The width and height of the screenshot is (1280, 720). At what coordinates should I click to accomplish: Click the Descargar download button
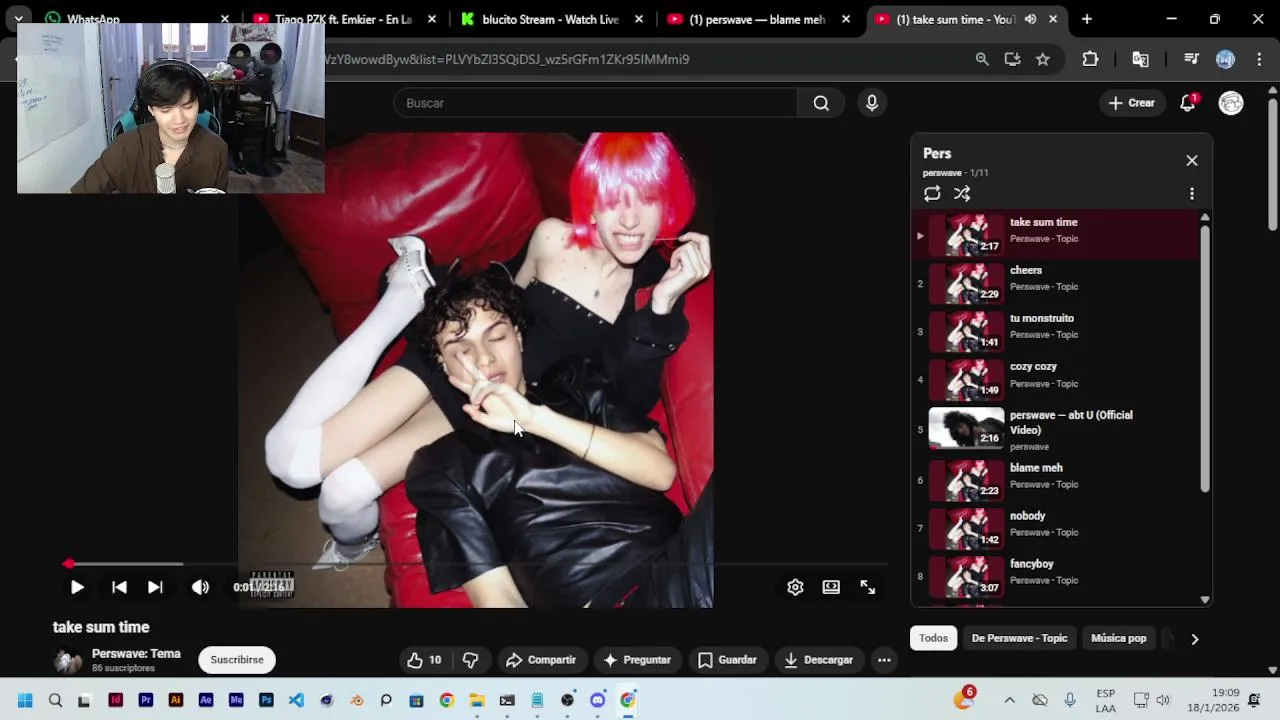[819, 660]
